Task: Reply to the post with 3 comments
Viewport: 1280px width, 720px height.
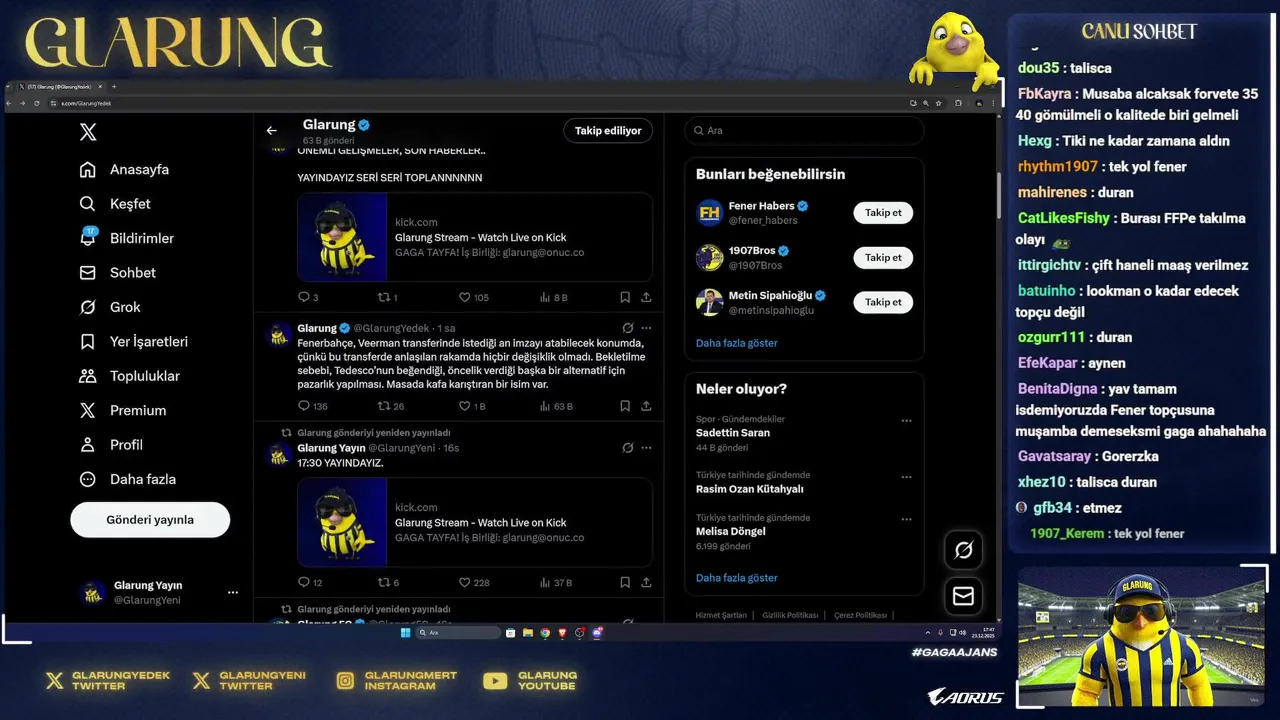Action: (x=308, y=297)
